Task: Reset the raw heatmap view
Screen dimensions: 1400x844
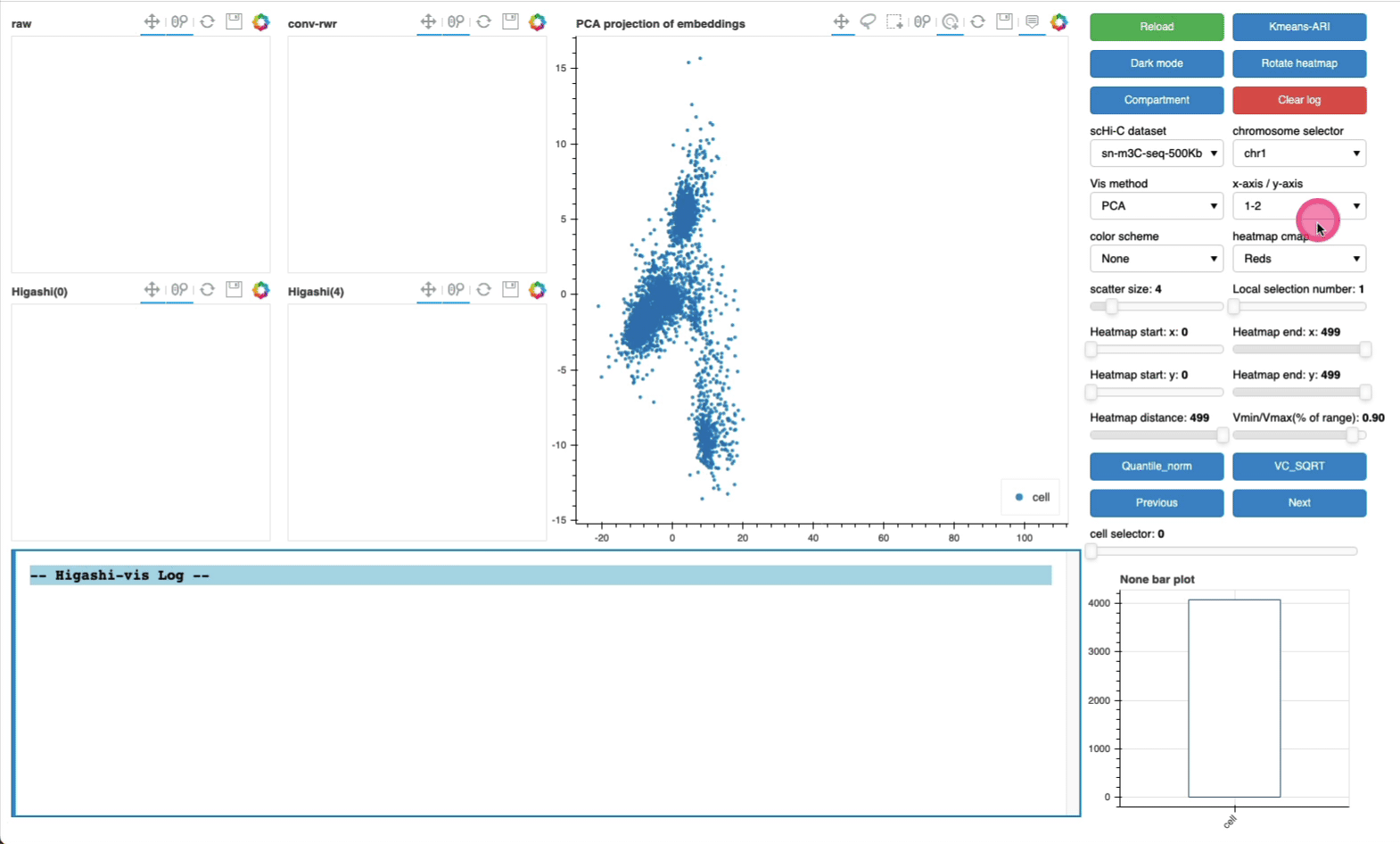Action: [x=208, y=21]
